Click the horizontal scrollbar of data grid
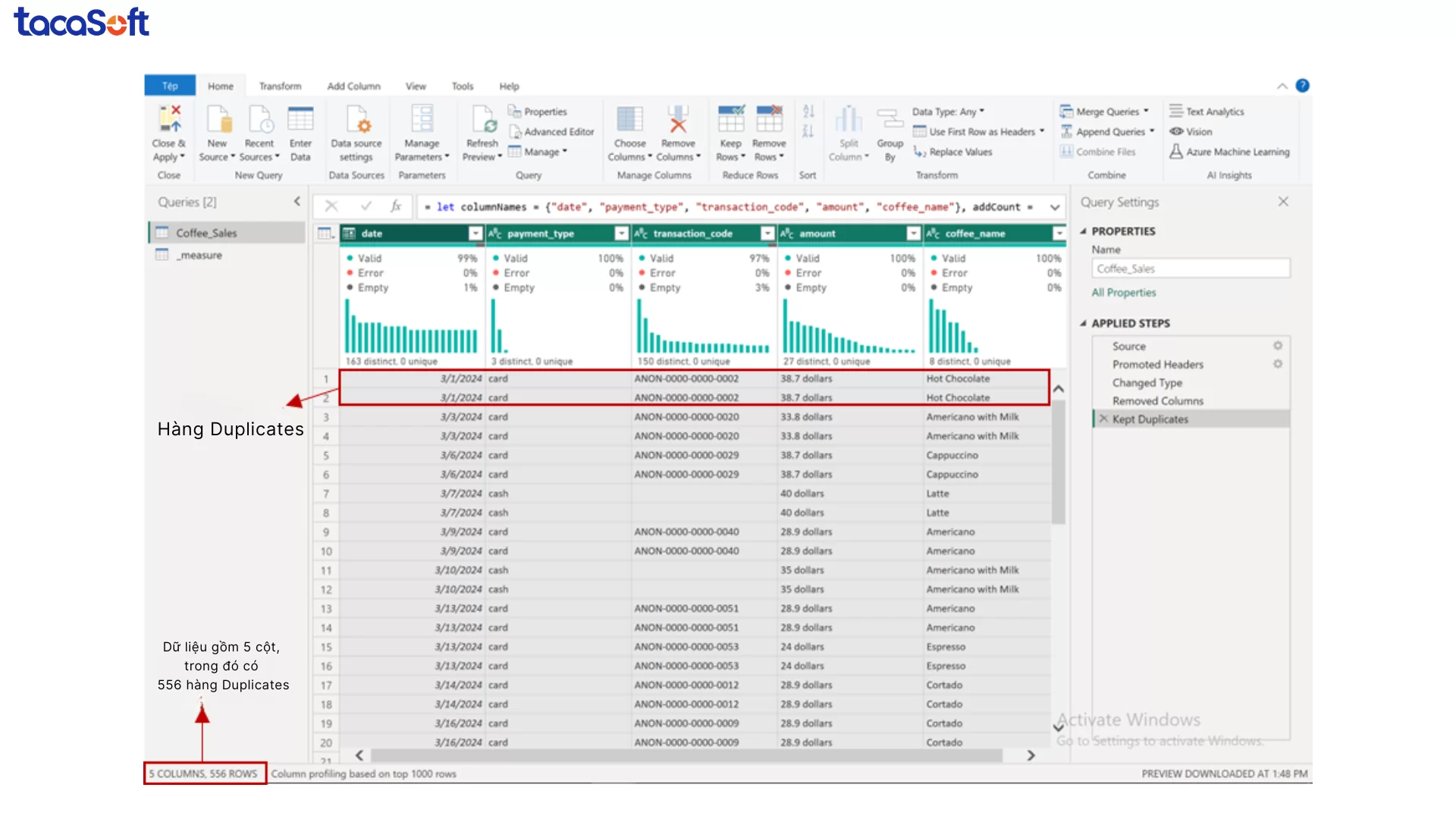 [686, 755]
